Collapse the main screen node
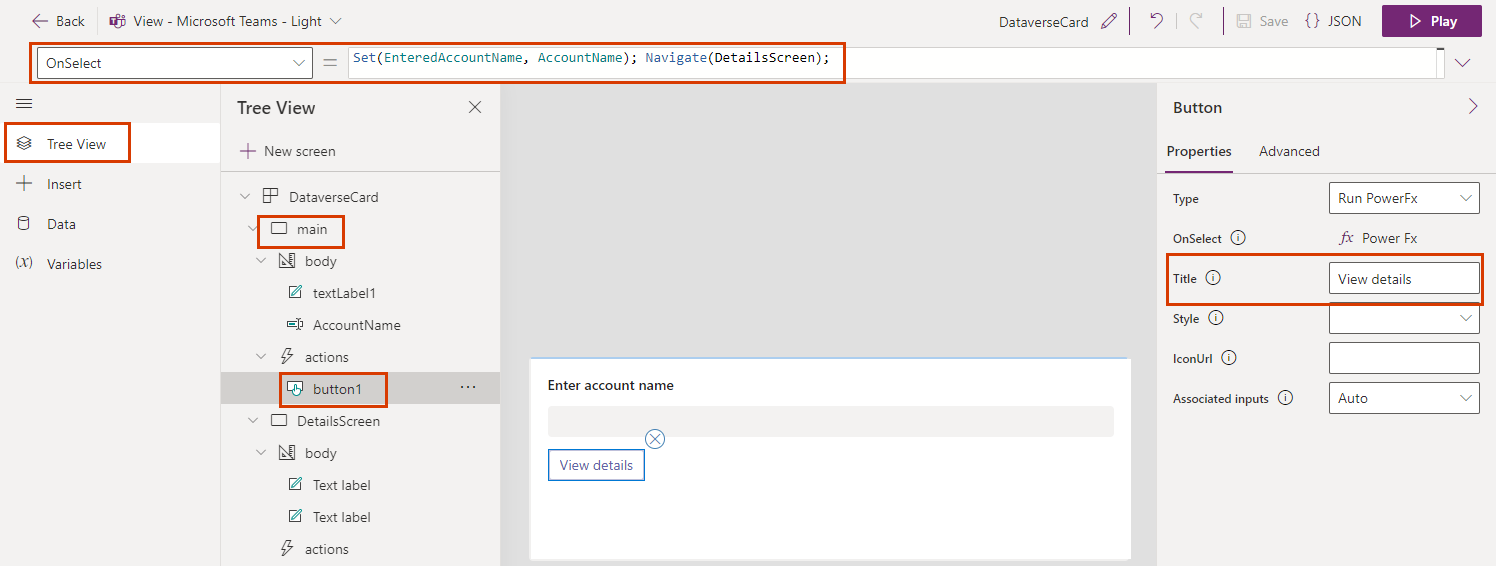This screenshot has width=1496, height=566. coord(253,229)
